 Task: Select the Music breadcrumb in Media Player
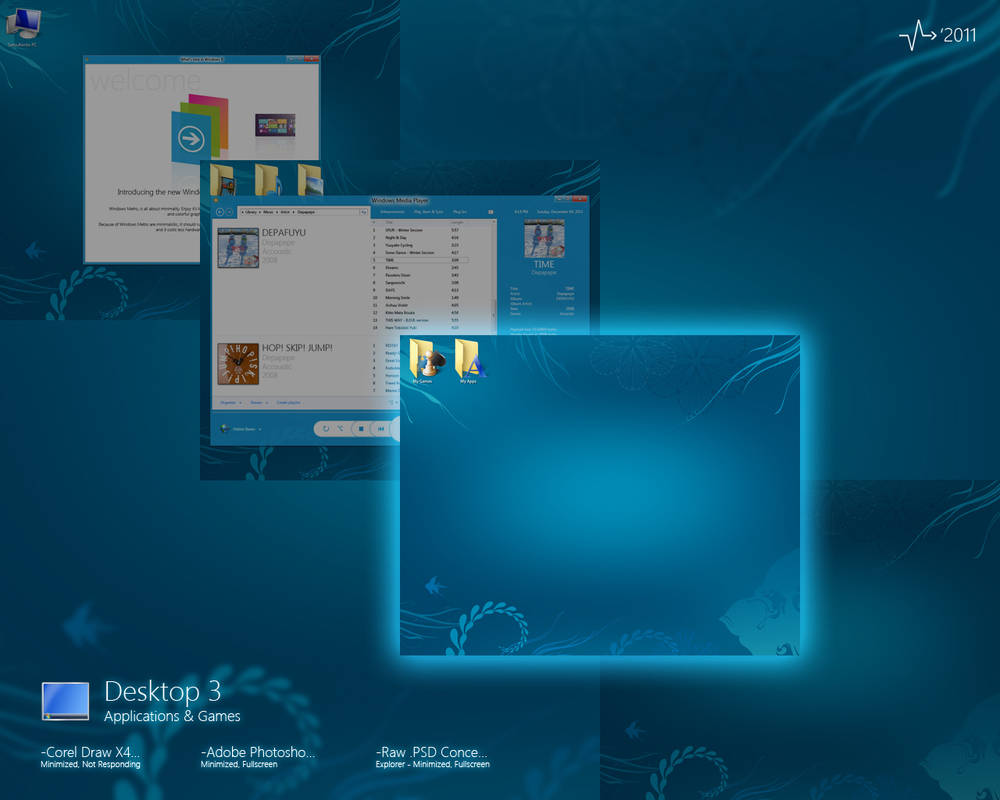click(x=268, y=212)
